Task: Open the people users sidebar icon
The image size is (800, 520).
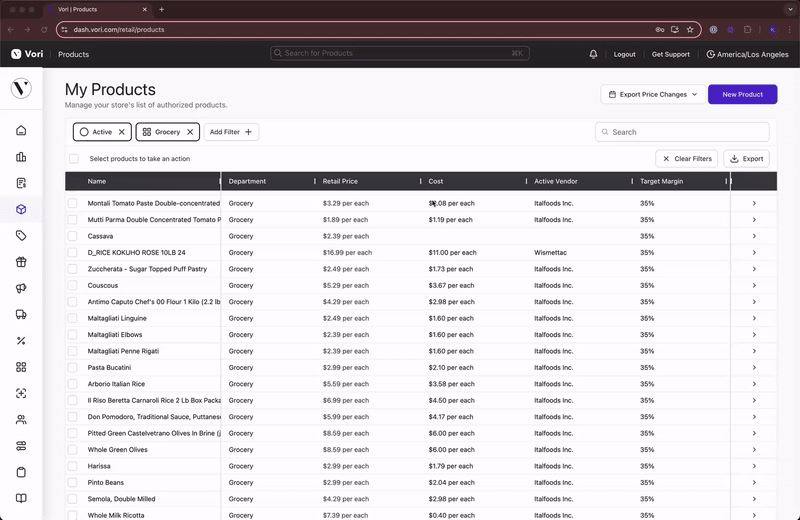Action: 21,419
